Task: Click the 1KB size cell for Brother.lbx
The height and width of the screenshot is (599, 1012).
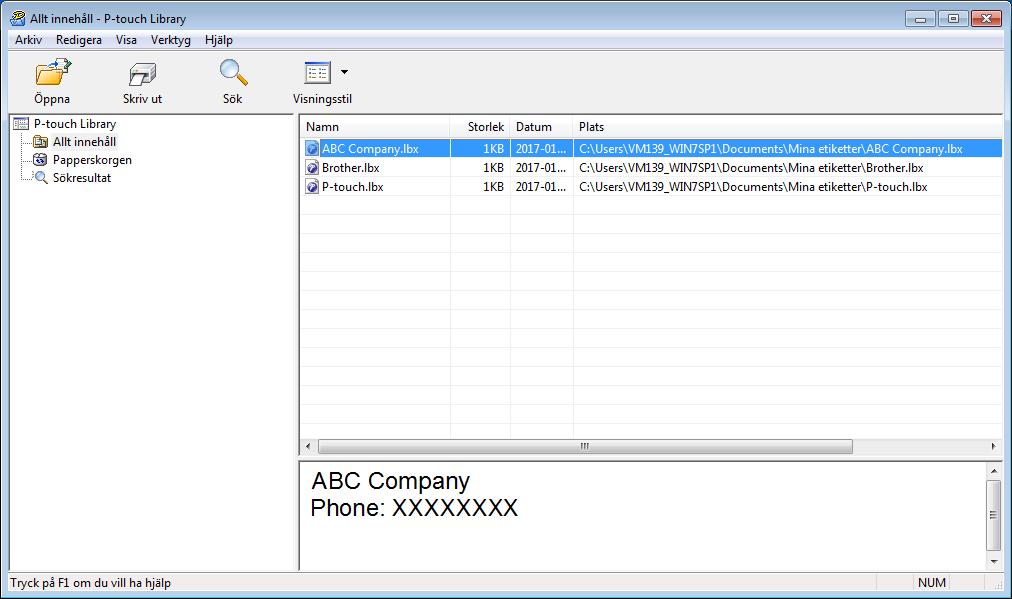Action: point(493,168)
